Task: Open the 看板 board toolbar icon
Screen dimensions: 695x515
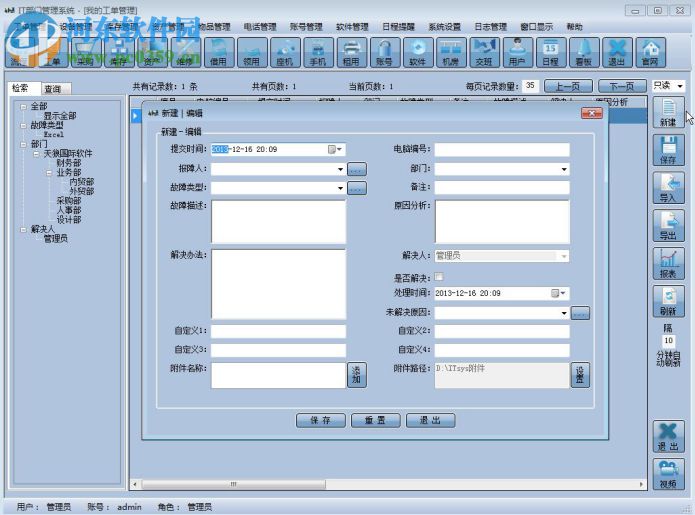Action: pos(584,53)
